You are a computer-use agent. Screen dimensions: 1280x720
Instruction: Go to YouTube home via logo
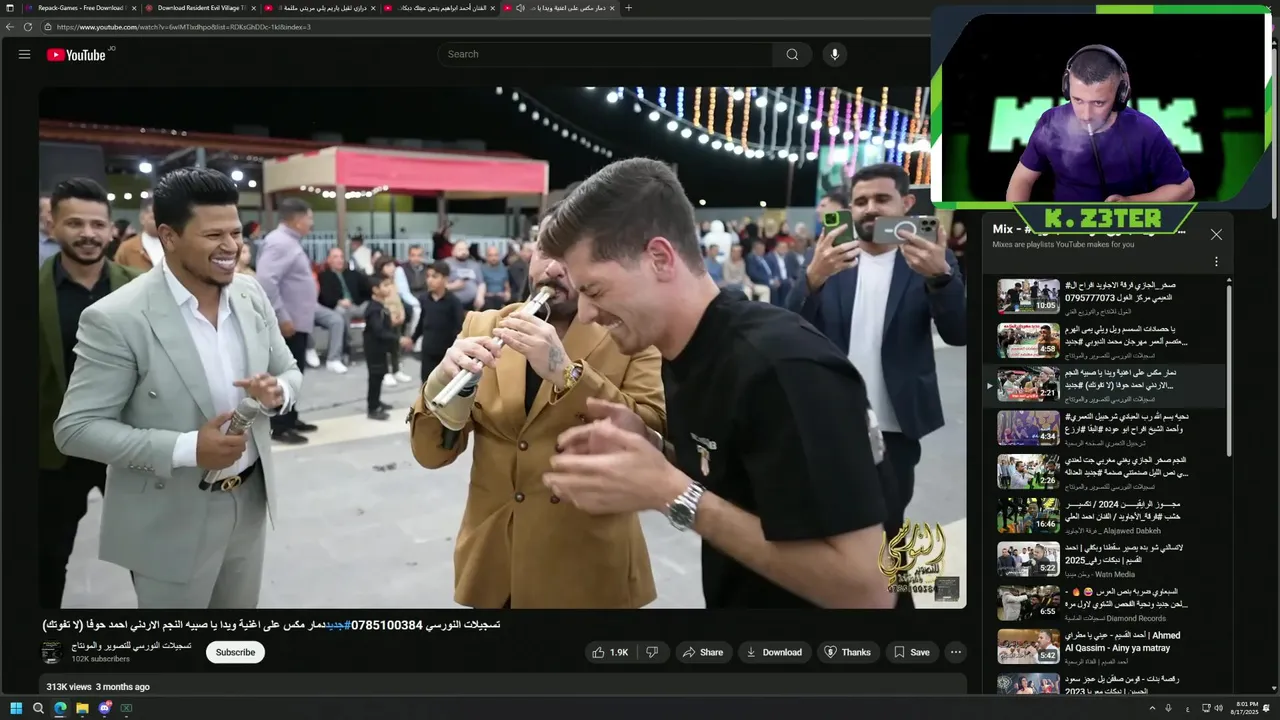[x=77, y=55]
